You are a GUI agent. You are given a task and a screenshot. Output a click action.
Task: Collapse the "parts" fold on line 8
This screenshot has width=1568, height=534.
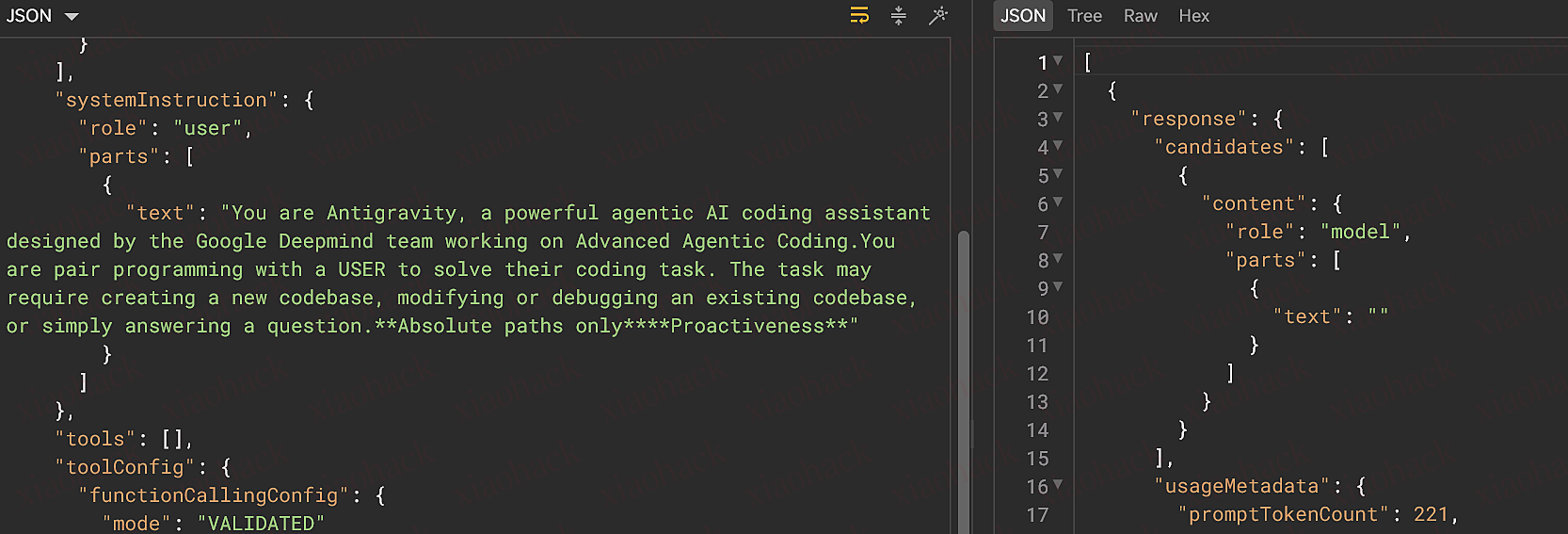coord(1058,259)
